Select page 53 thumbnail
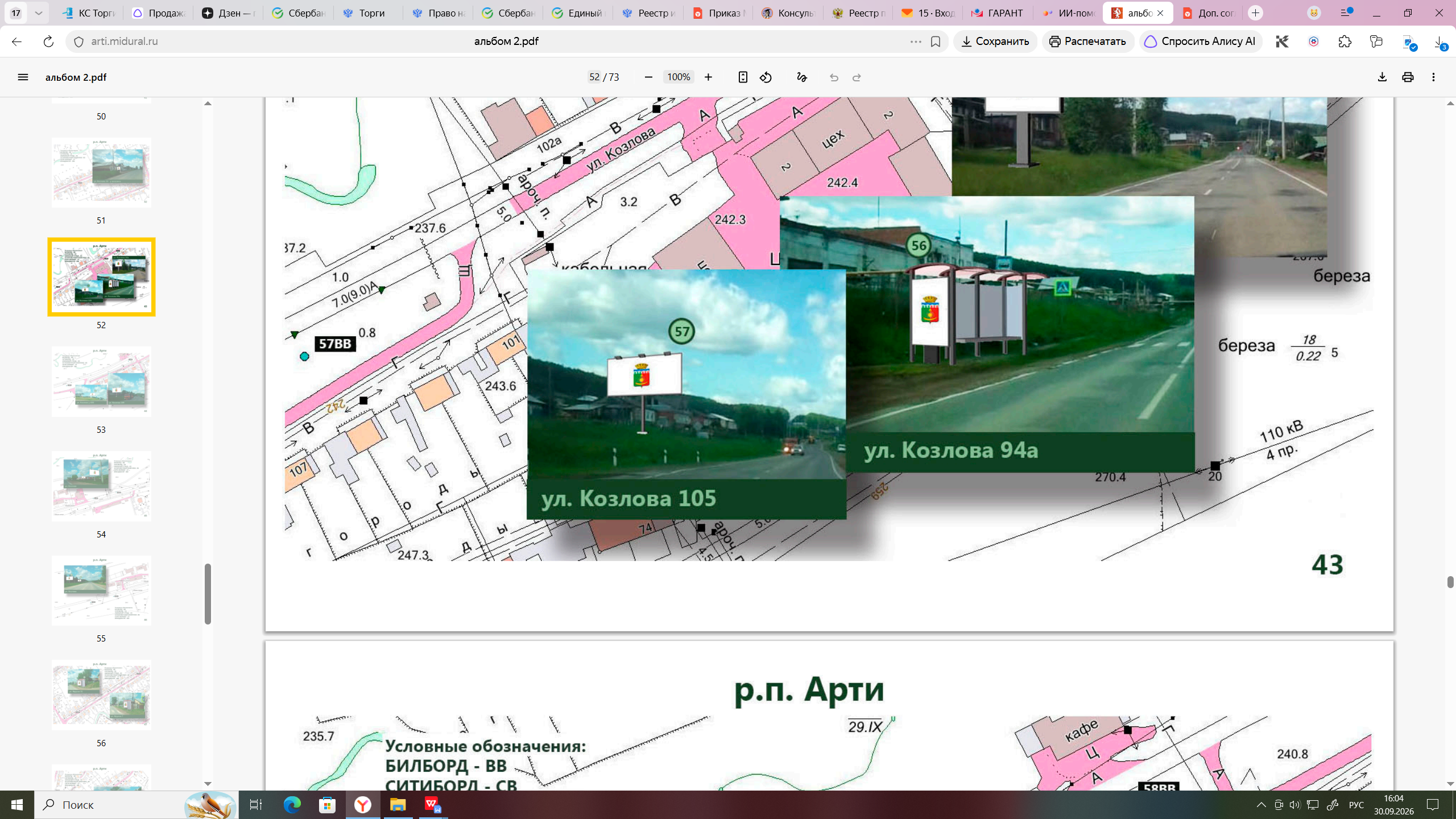1456x819 pixels. (x=101, y=382)
